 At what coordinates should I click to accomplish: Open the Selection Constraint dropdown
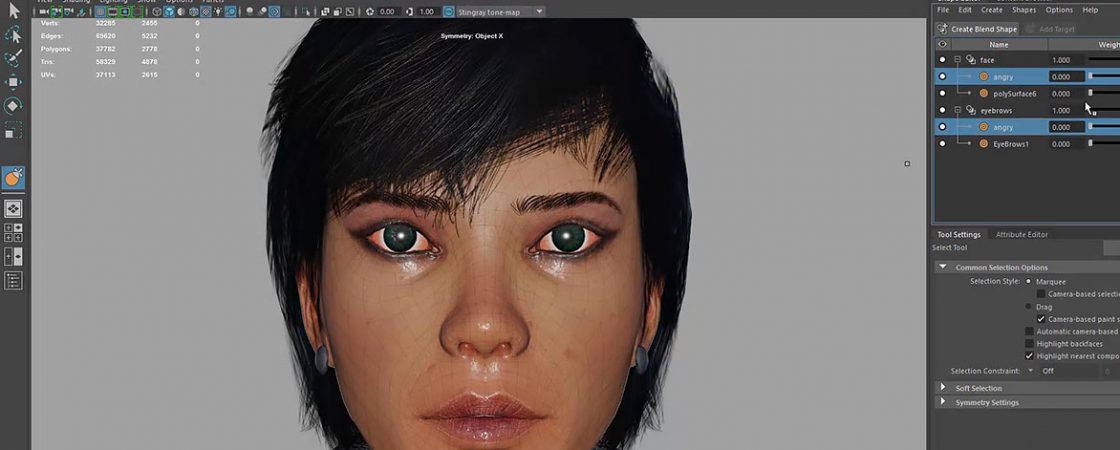(x=1031, y=371)
